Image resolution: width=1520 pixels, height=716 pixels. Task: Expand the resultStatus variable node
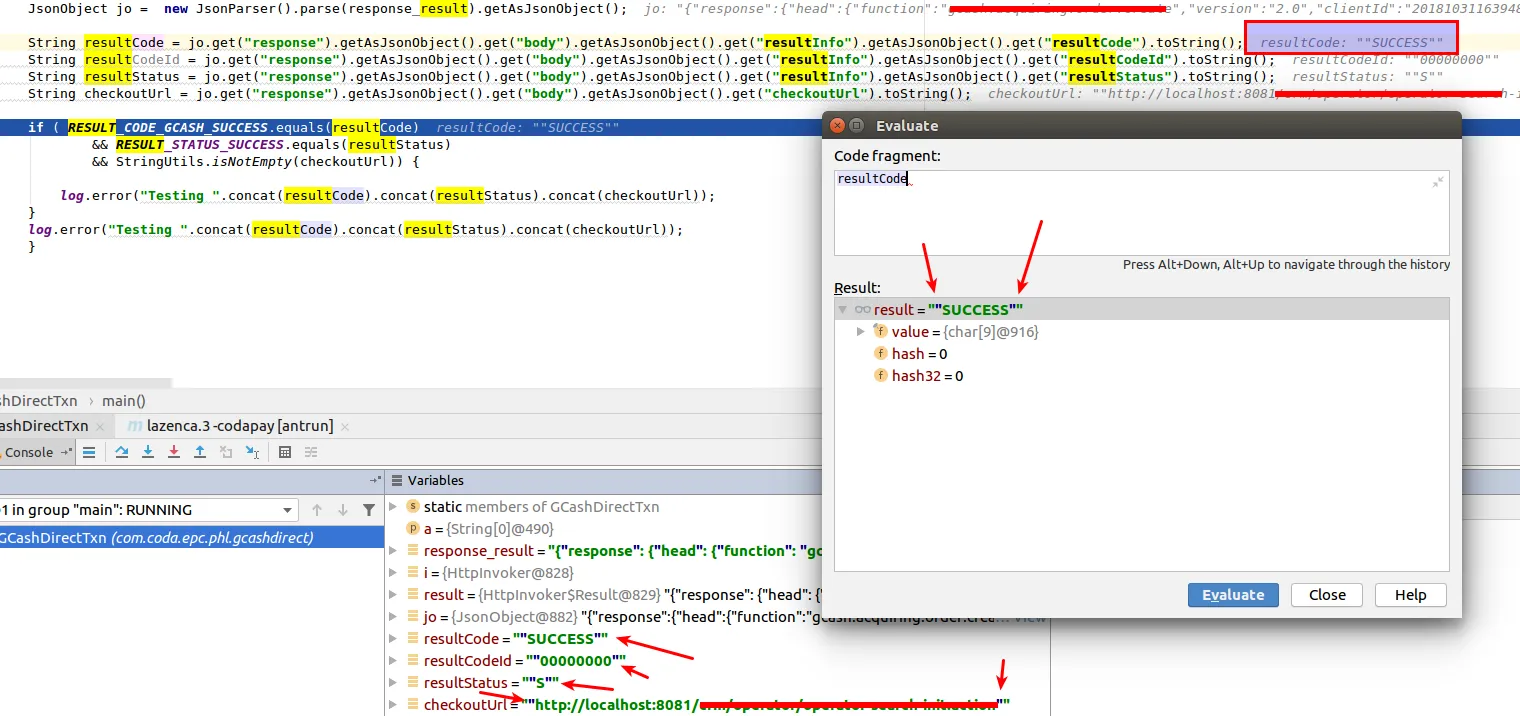click(394, 683)
